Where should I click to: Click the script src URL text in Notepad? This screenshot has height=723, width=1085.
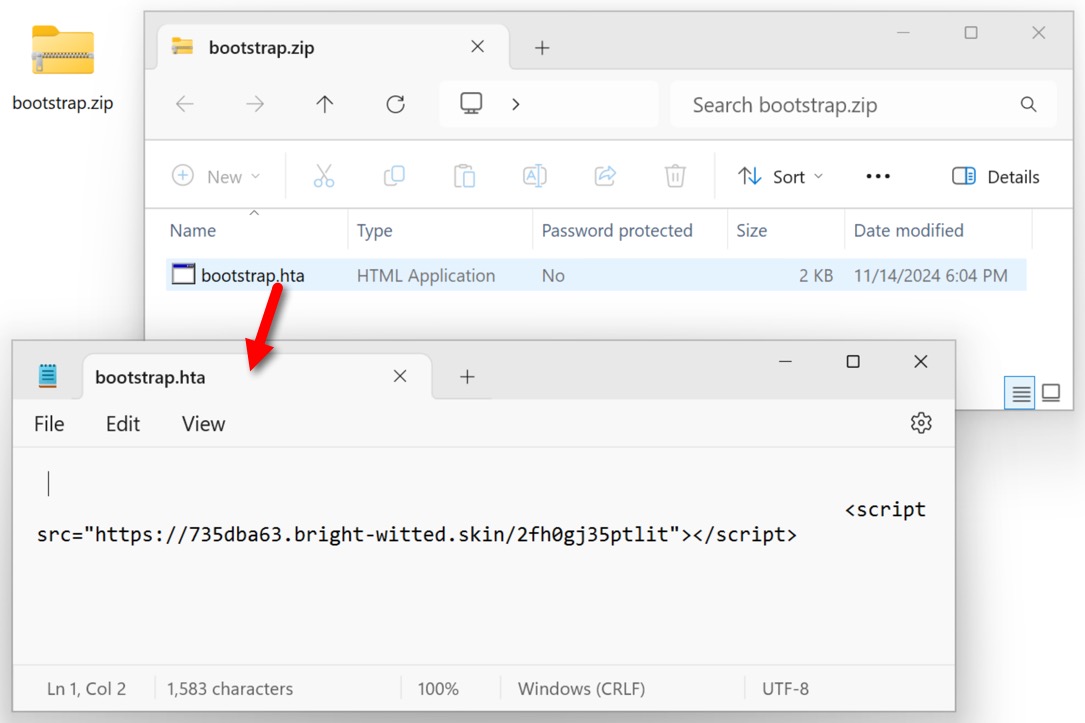[x=417, y=534]
